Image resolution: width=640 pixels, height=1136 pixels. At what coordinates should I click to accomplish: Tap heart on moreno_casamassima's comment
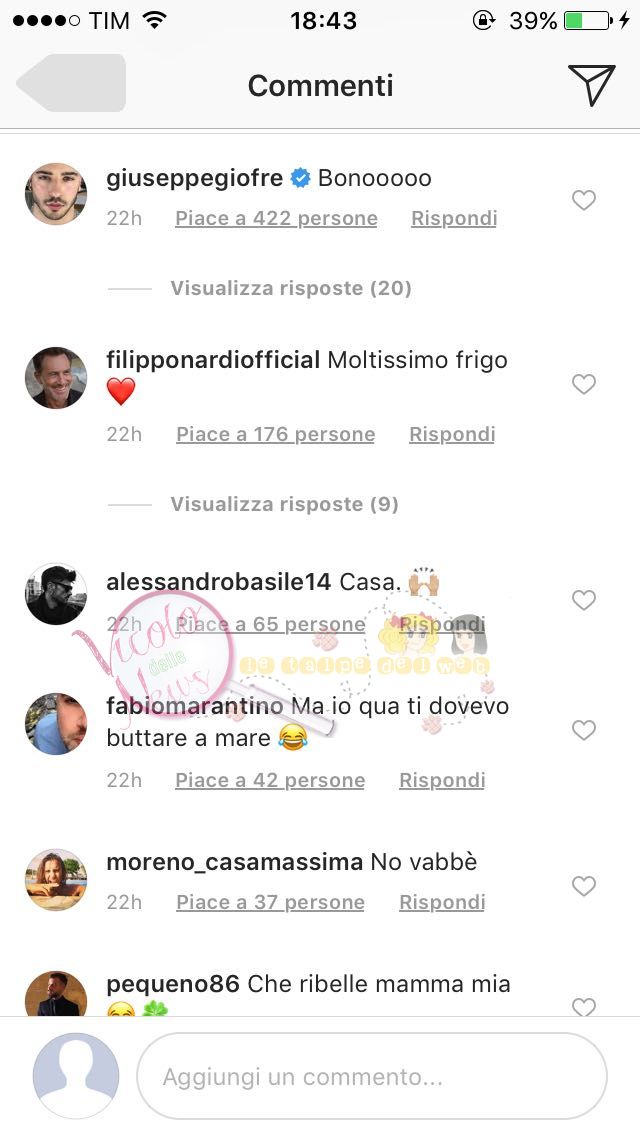[x=583, y=885]
